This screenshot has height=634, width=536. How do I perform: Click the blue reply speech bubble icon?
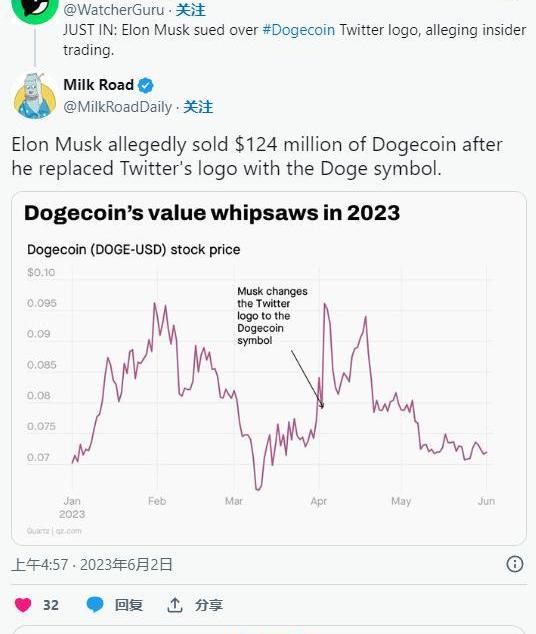(x=95, y=605)
